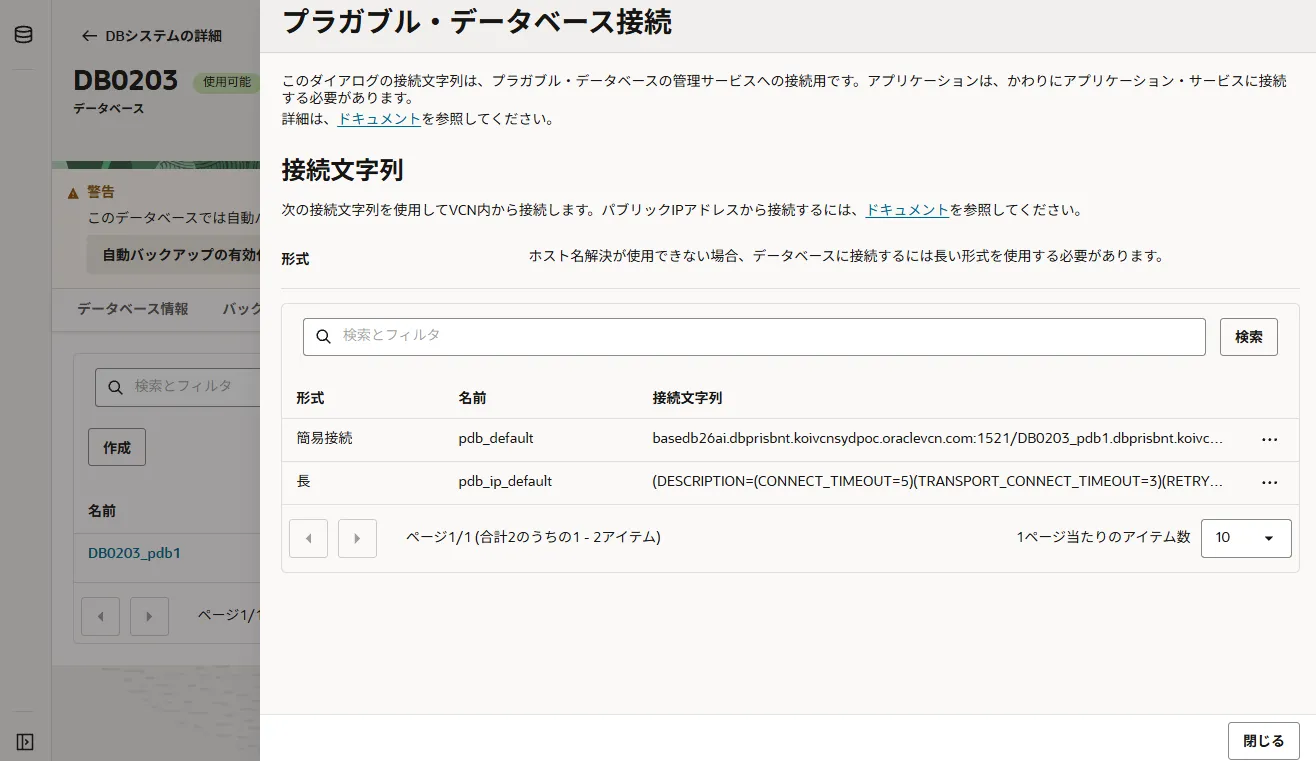Click next page arrow in background PDB list
This screenshot has height=761, width=1316.
pyautogui.click(x=149, y=616)
